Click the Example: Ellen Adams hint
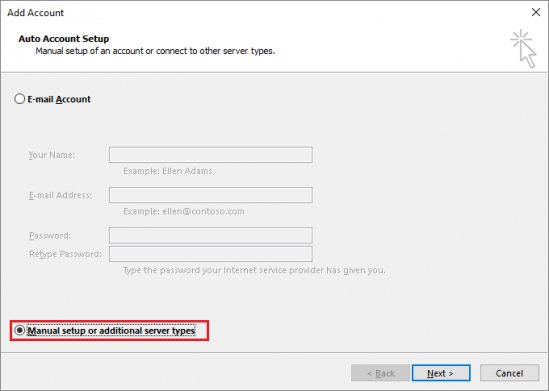 tap(168, 171)
